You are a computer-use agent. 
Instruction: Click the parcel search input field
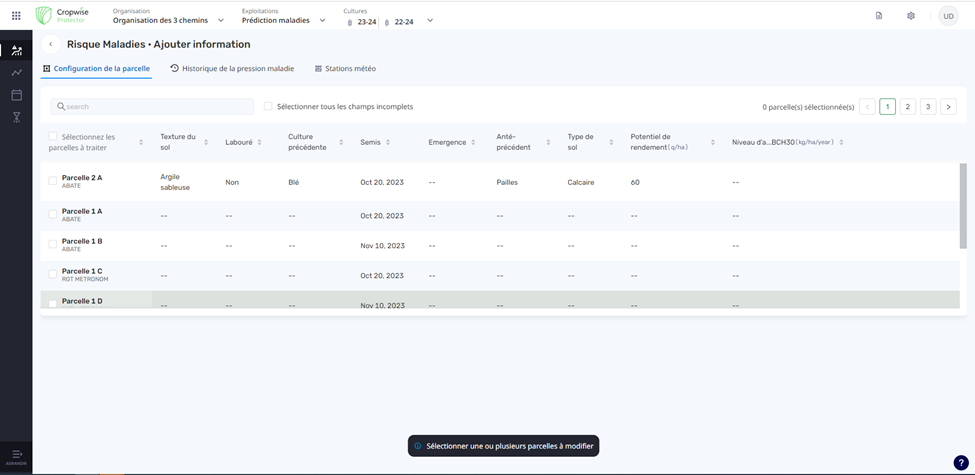click(x=152, y=106)
